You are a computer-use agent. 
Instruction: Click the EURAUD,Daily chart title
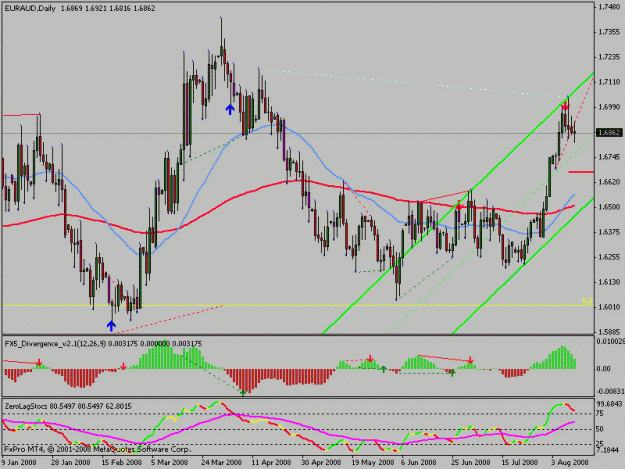[x=30, y=8]
